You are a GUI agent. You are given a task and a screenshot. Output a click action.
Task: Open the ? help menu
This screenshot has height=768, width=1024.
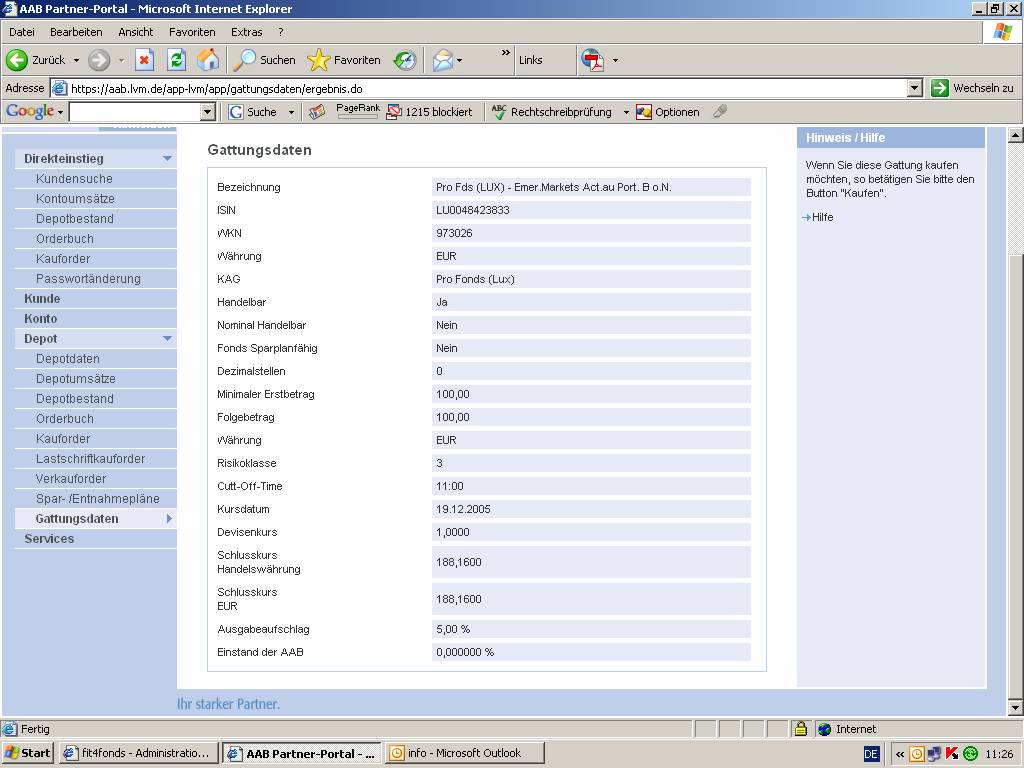pos(281,32)
